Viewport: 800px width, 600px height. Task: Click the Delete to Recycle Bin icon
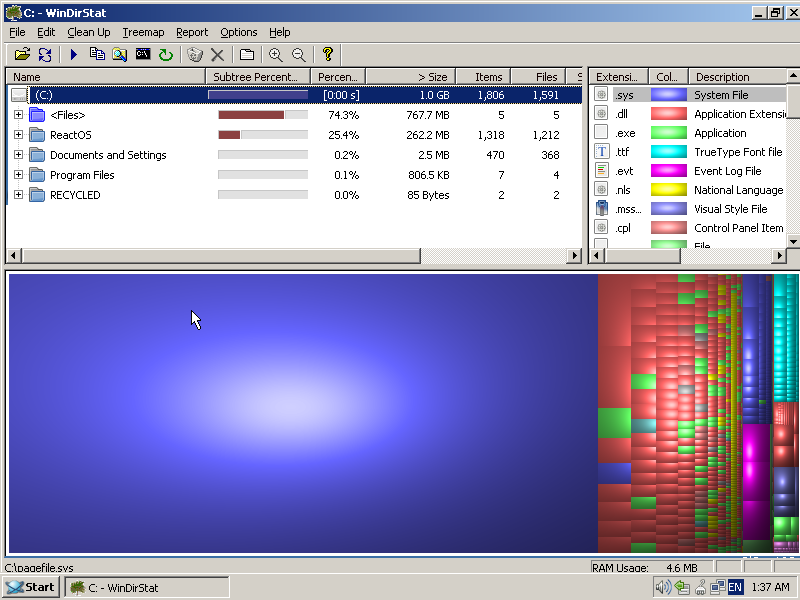tap(195, 54)
